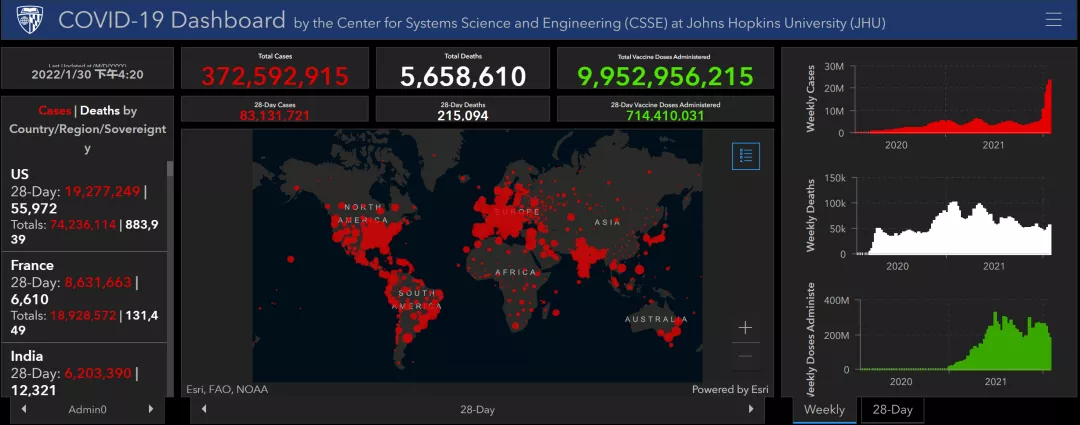Viewport: 1080px width, 425px height.
Task: Click the ASIA map label
Action: pos(608,222)
